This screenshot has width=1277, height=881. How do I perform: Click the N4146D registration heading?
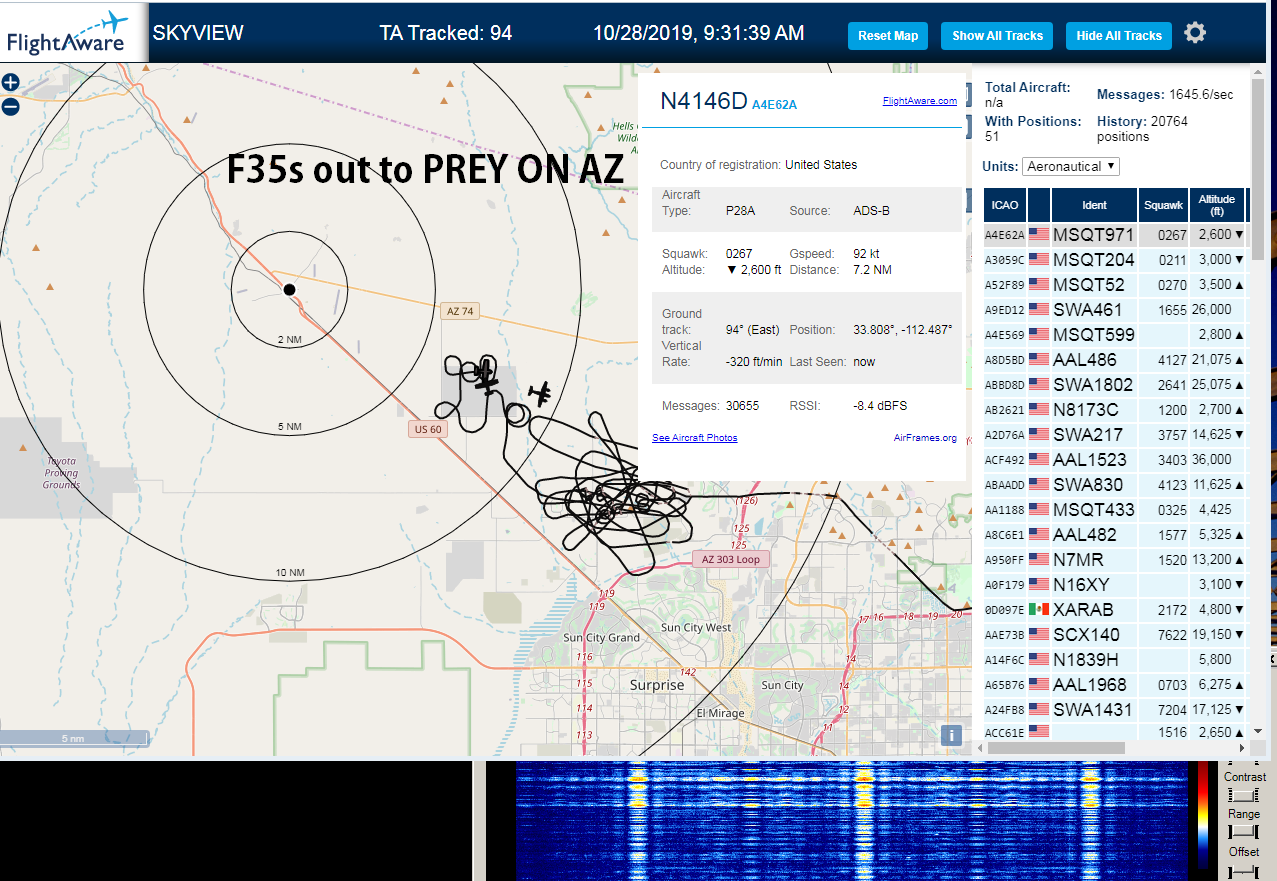[x=704, y=101]
